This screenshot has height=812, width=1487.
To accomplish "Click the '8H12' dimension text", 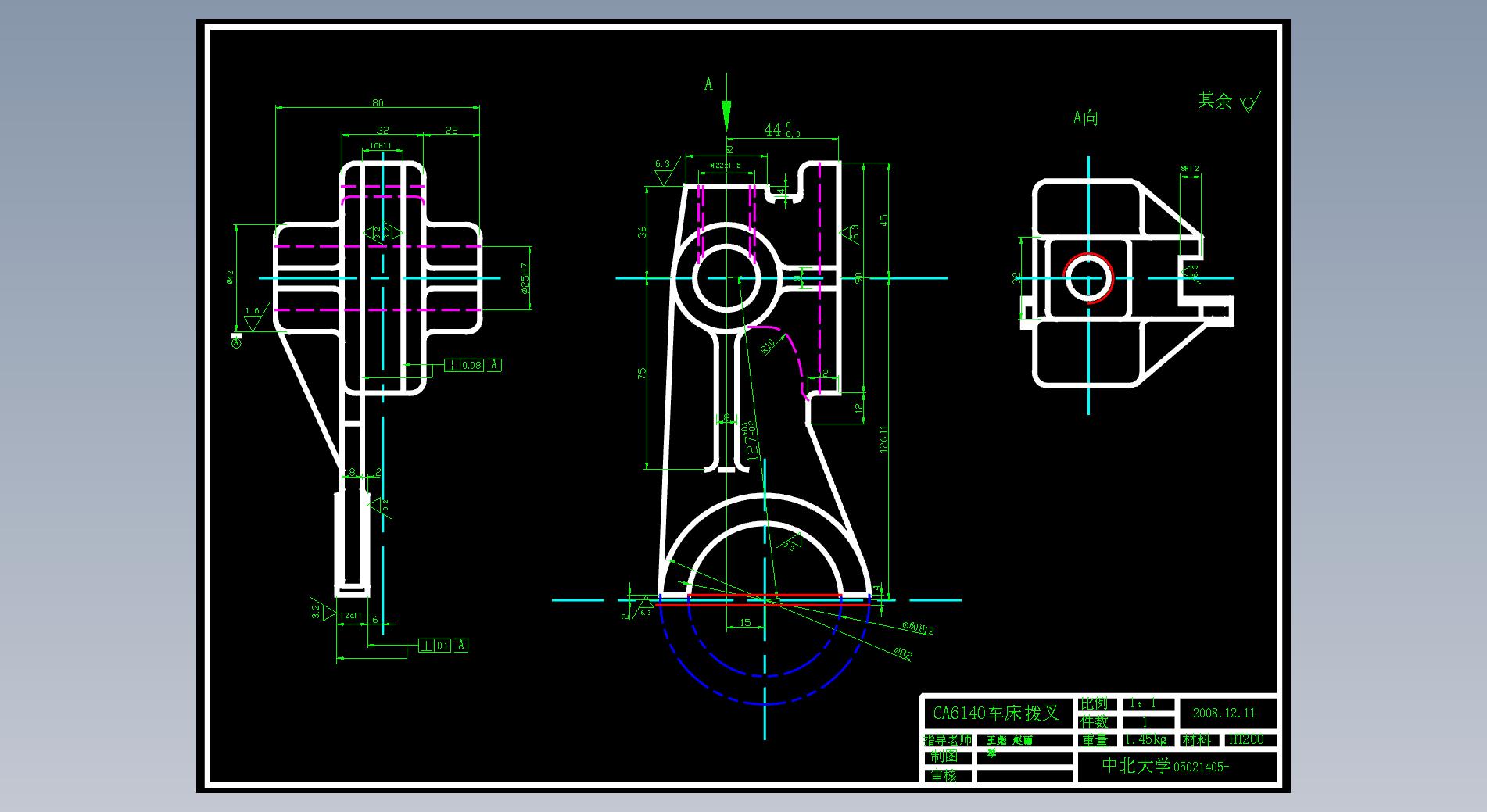I will (x=1189, y=169).
